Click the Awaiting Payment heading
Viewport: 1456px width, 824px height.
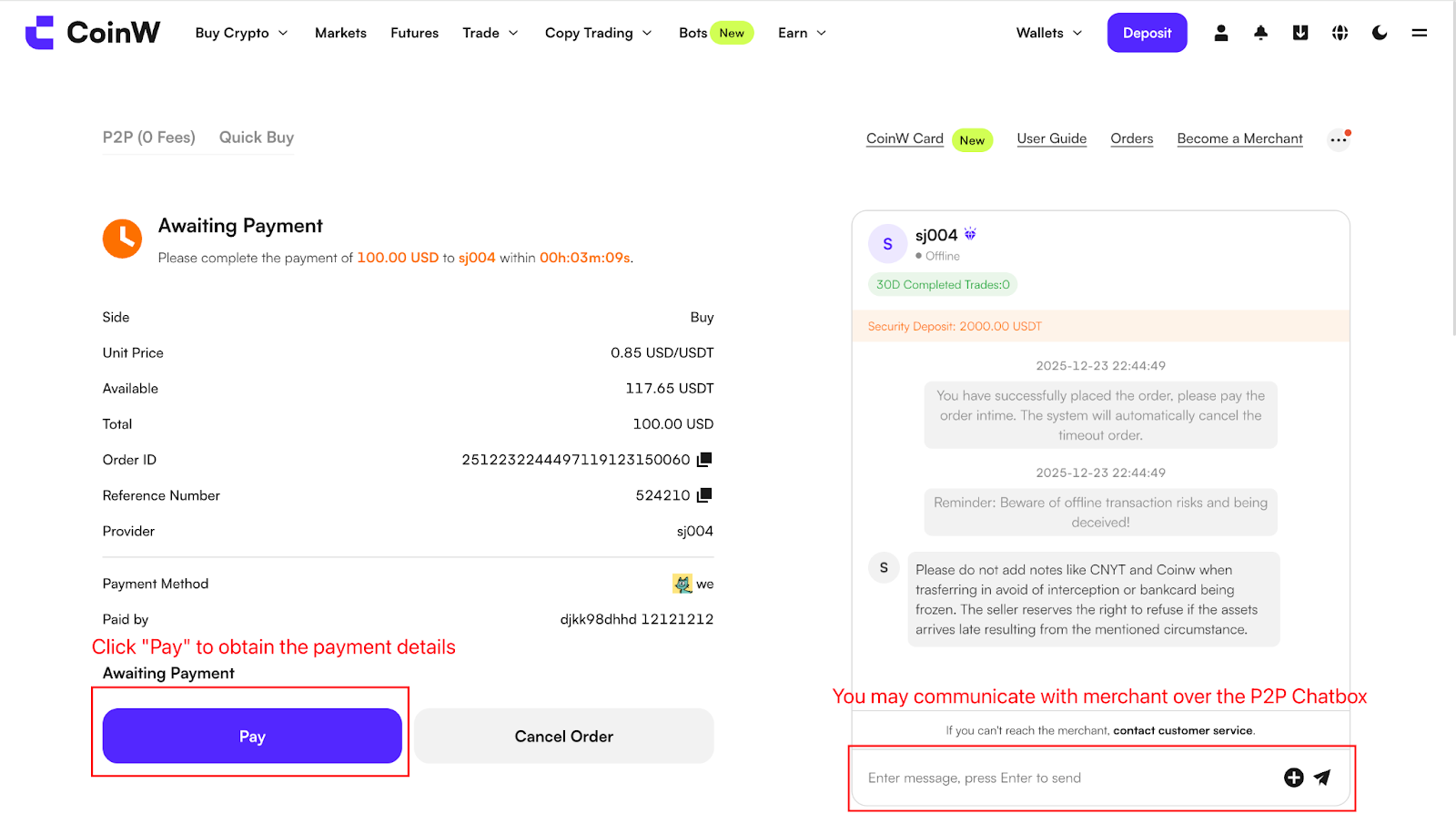click(240, 226)
